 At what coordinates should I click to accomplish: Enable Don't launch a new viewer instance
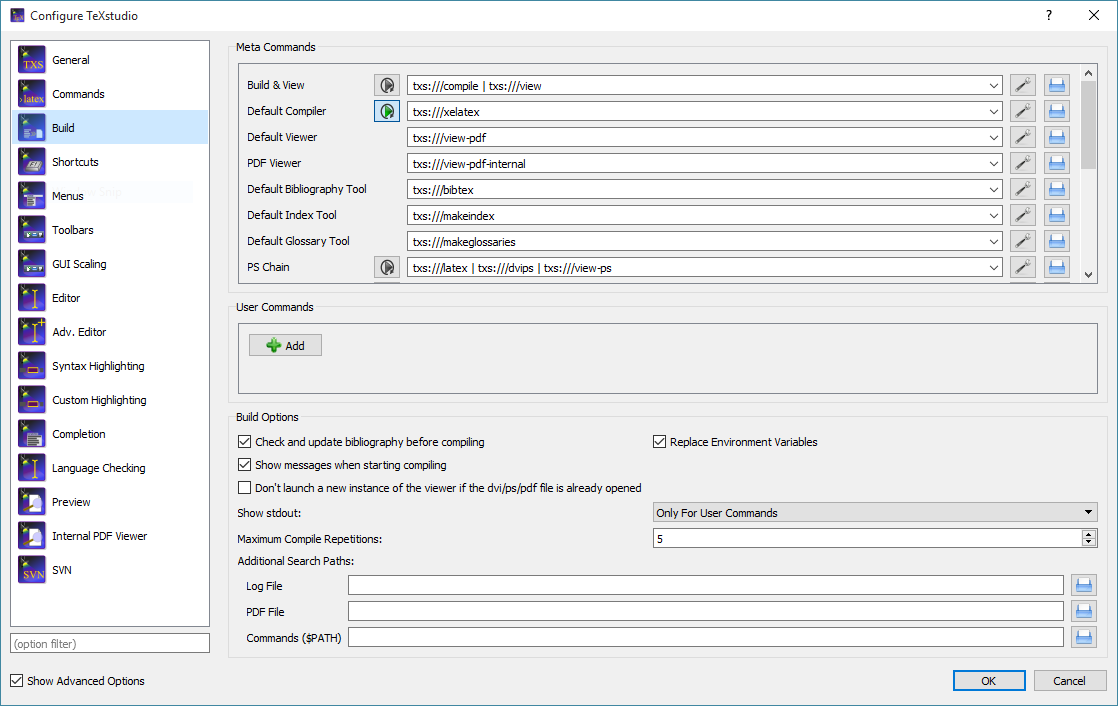[245, 488]
